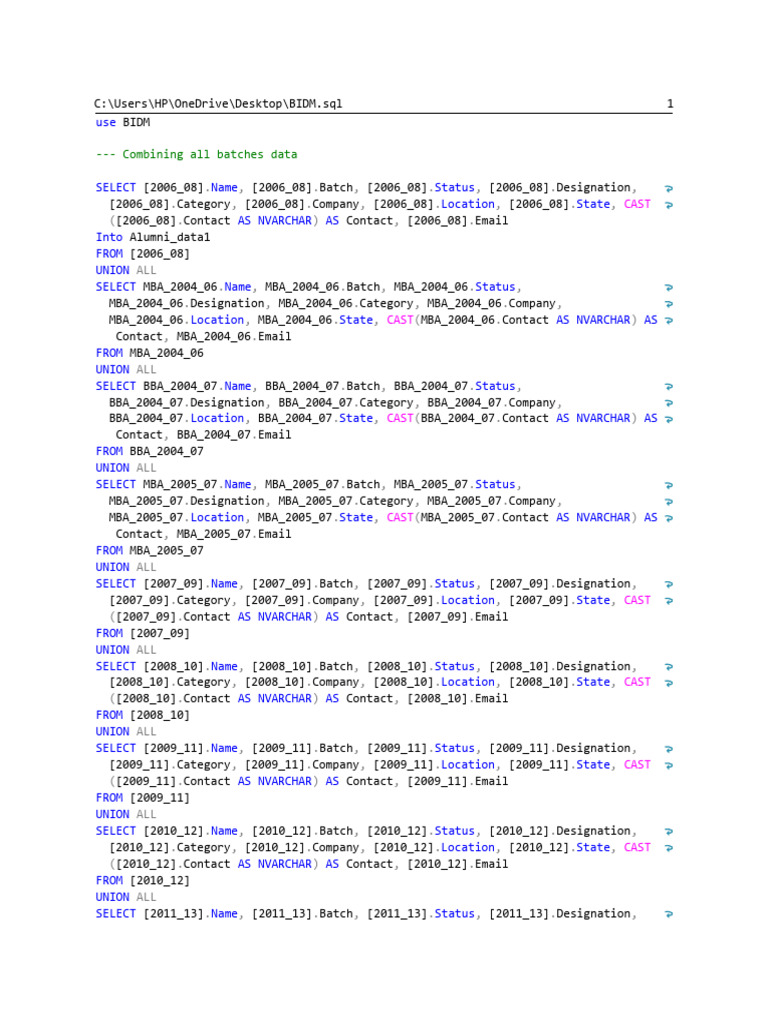The width and height of the screenshot is (768, 1024).
Task: Click 'MBA_2004_06.Designation' column
Action: (187, 303)
